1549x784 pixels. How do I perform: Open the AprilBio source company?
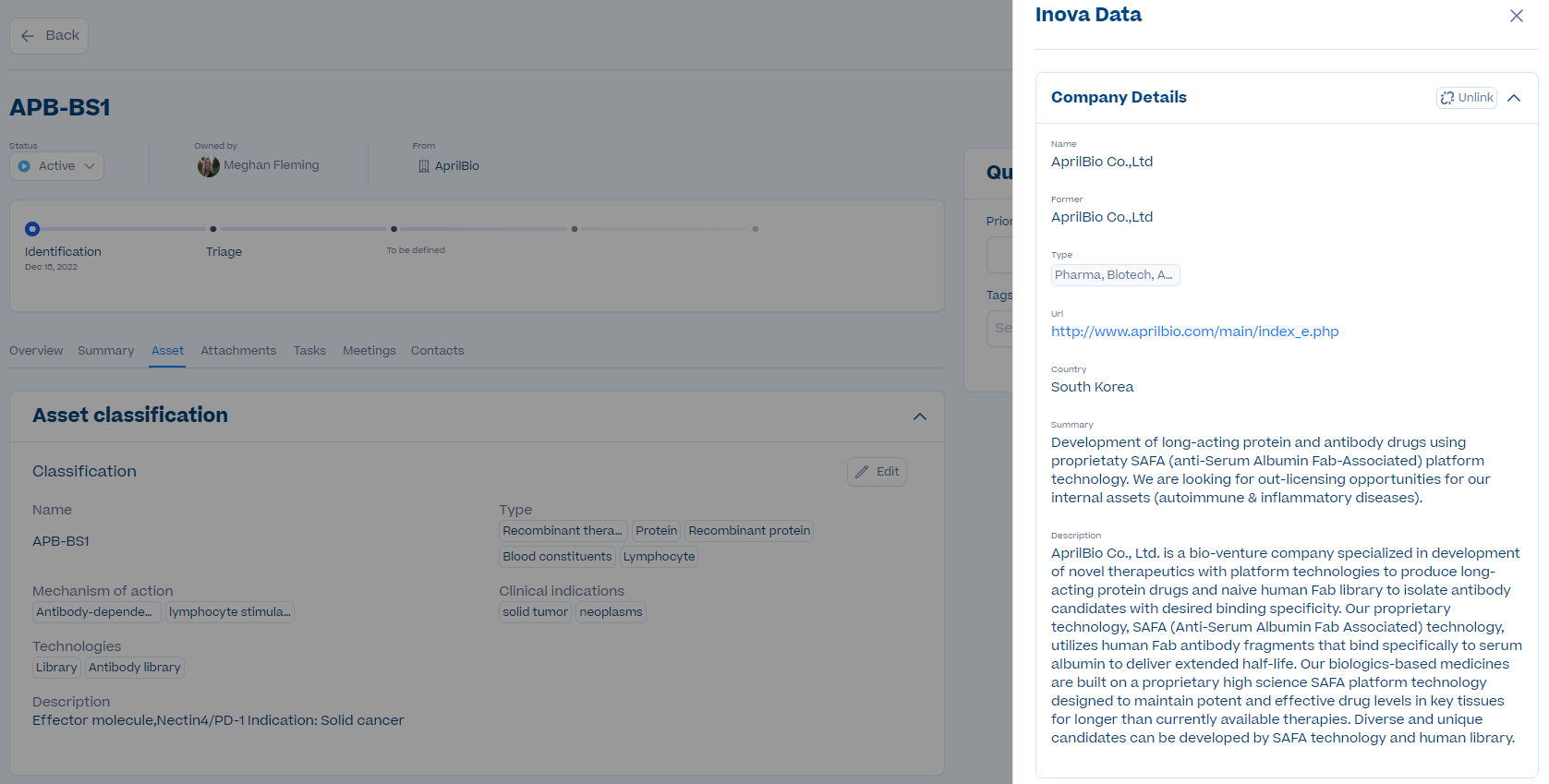tap(456, 166)
